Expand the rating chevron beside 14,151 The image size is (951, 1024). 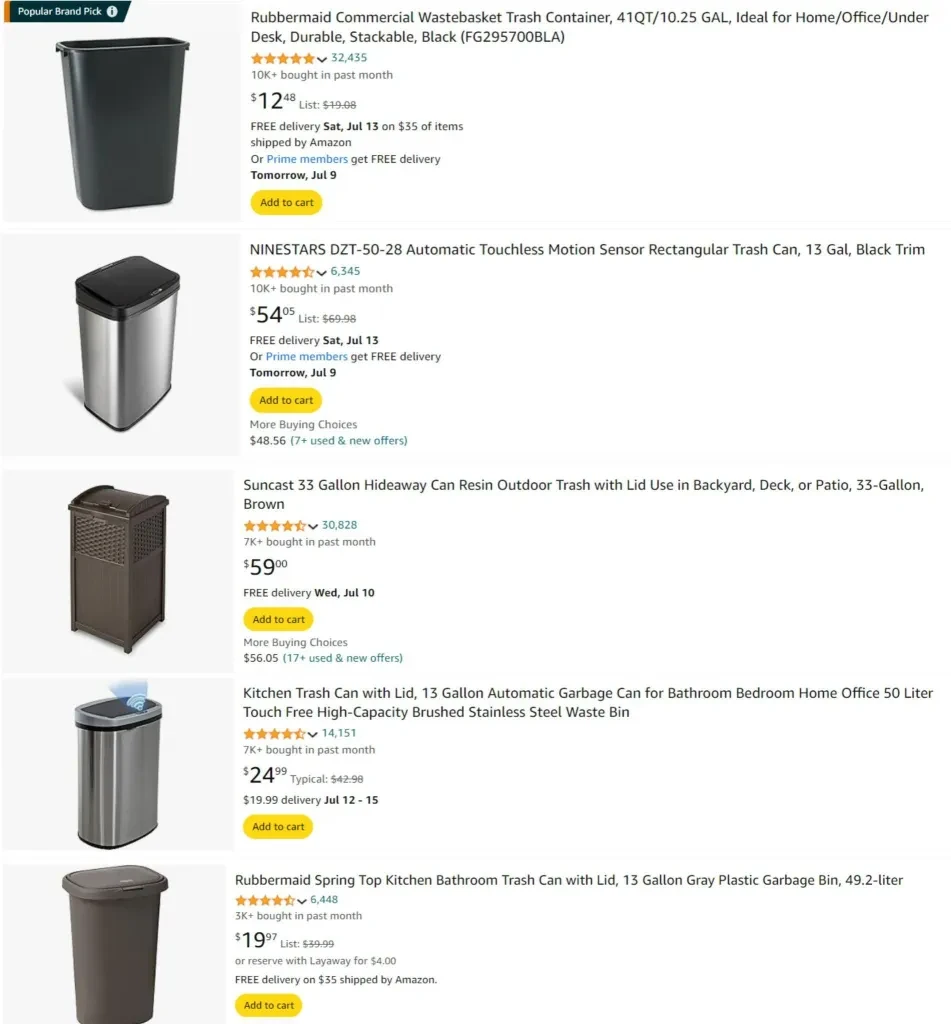(313, 734)
